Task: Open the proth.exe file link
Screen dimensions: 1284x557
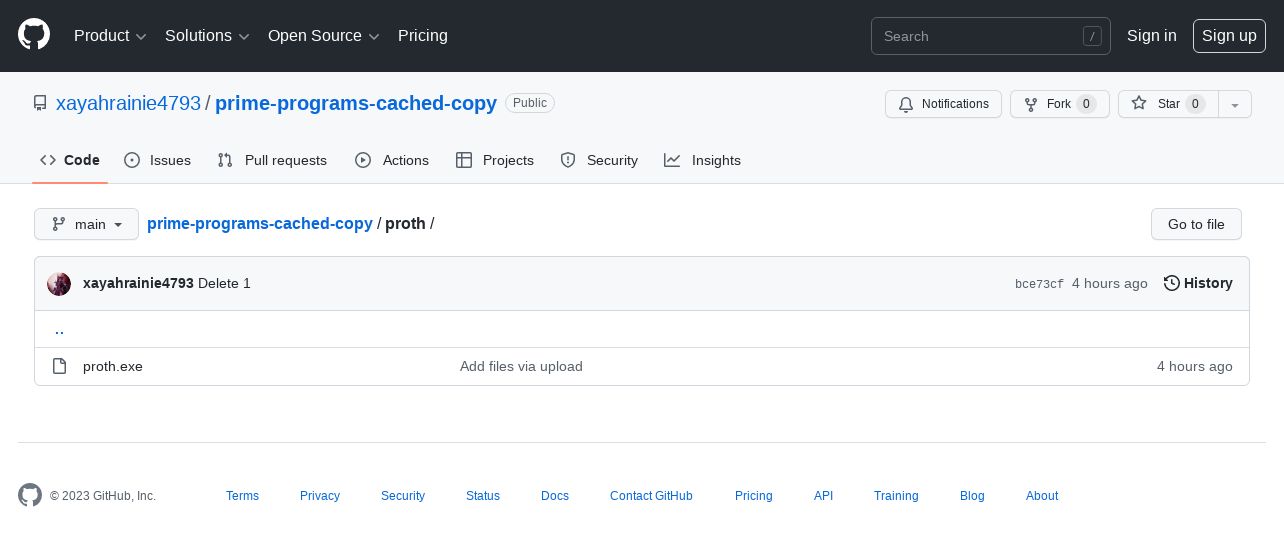Action: (113, 366)
